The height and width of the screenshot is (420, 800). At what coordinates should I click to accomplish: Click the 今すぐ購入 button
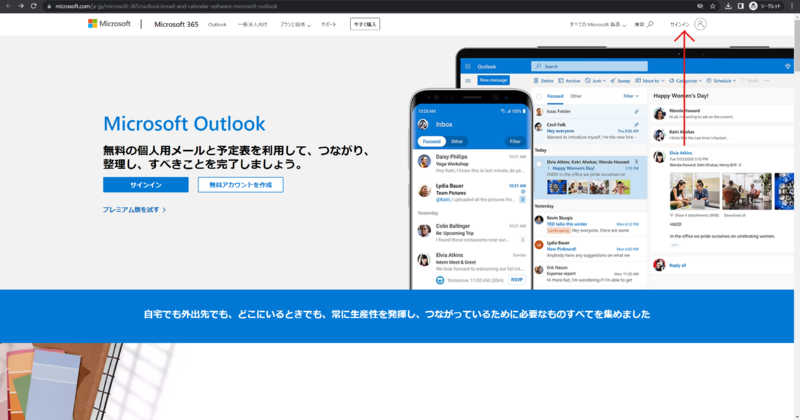(365, 24)
